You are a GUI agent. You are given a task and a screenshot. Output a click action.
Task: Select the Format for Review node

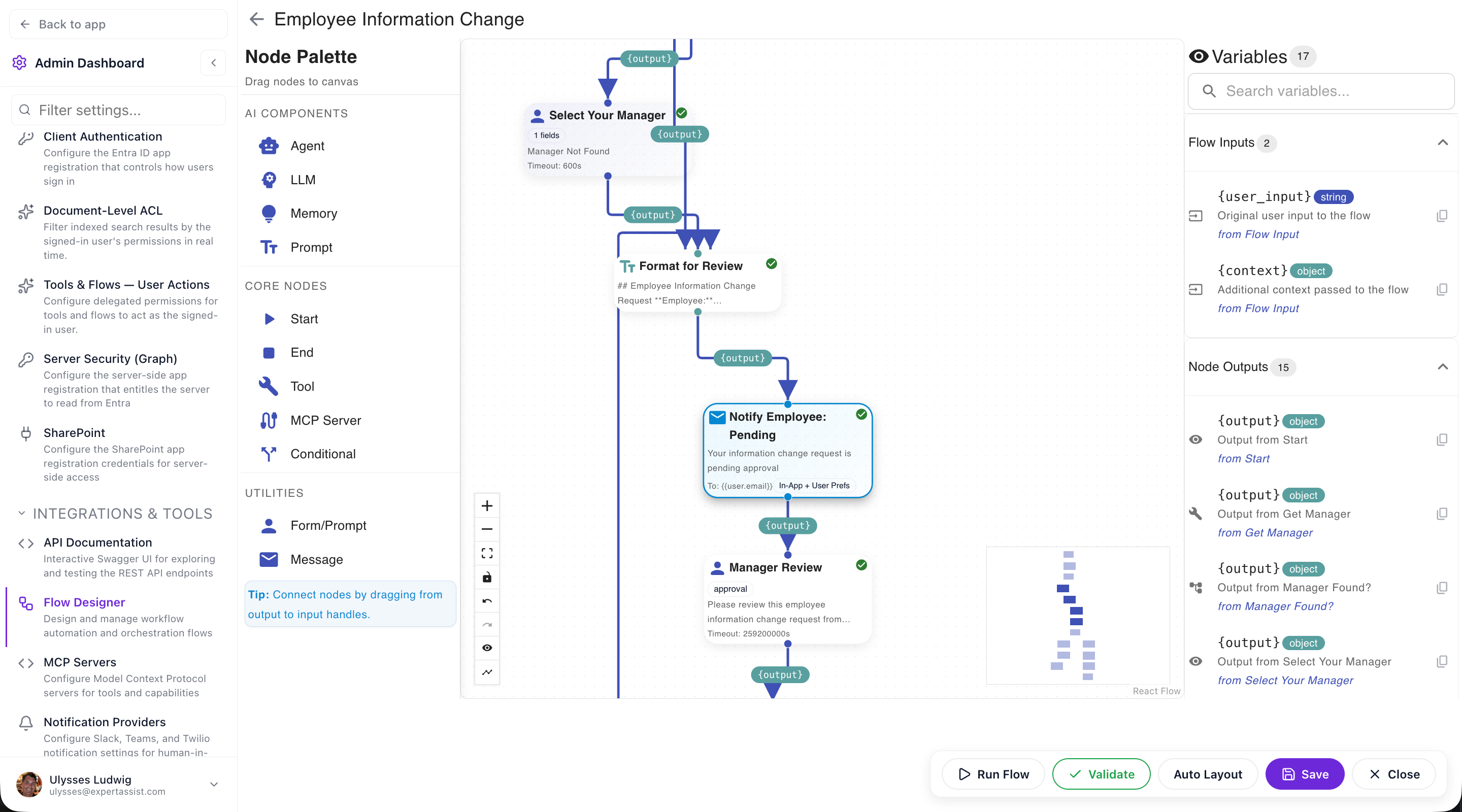pyautogui.click(x=697, y=282)
